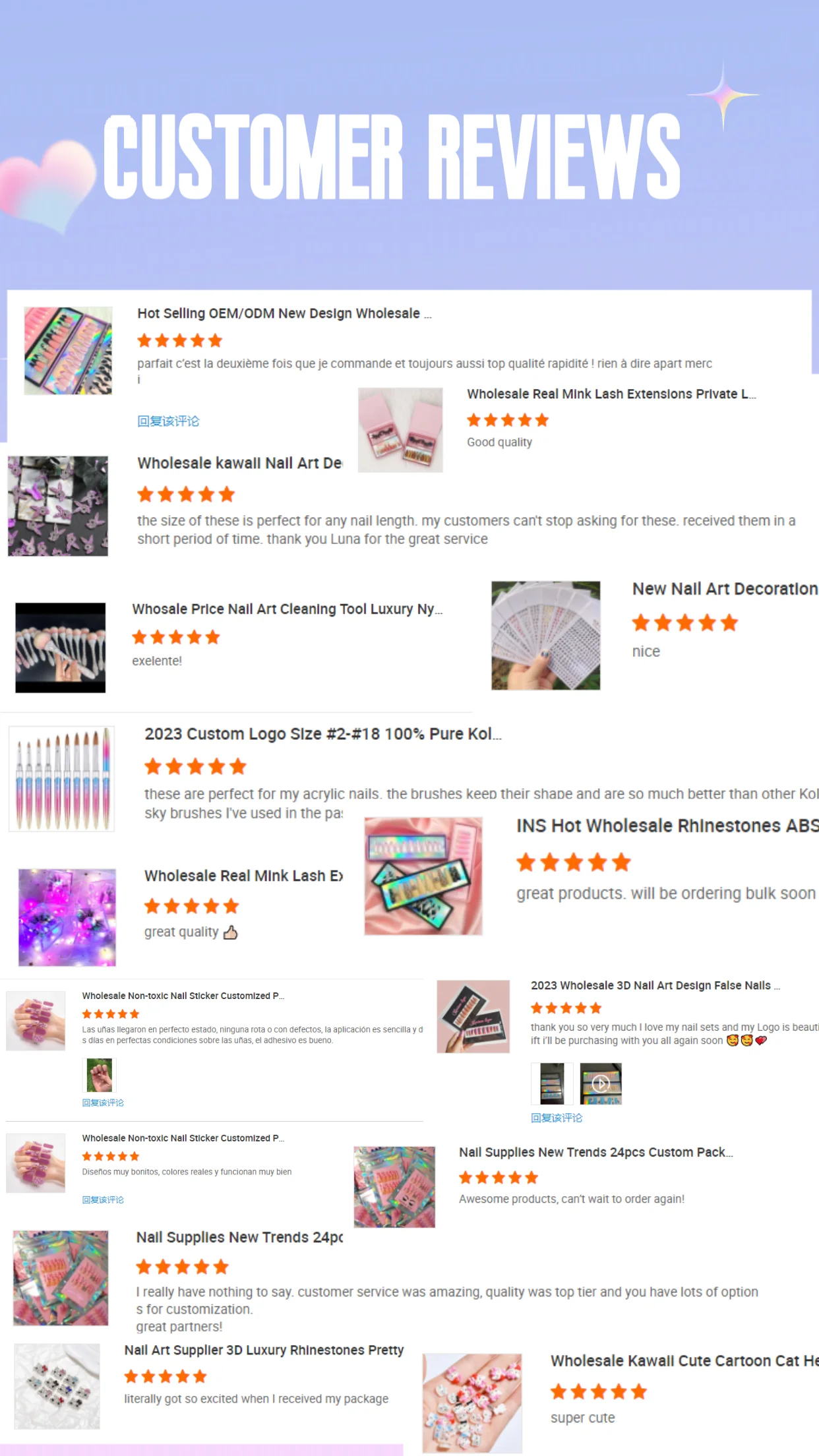Click the thumbs up emoji after great quality
Viewport: 819px width, 1456px height.
point(230,932)
